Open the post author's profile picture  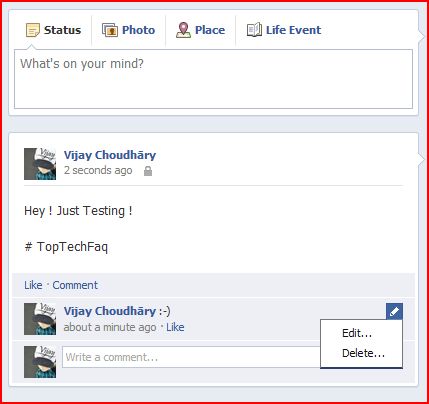pyautogui.click(x=40, y=164)
